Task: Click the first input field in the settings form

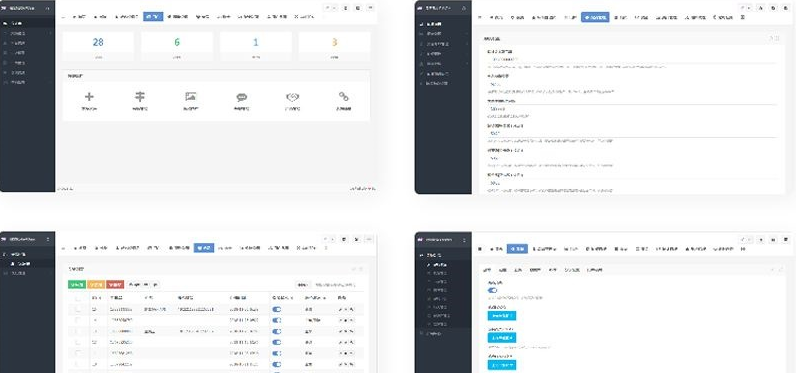Action: pos(631,59)
